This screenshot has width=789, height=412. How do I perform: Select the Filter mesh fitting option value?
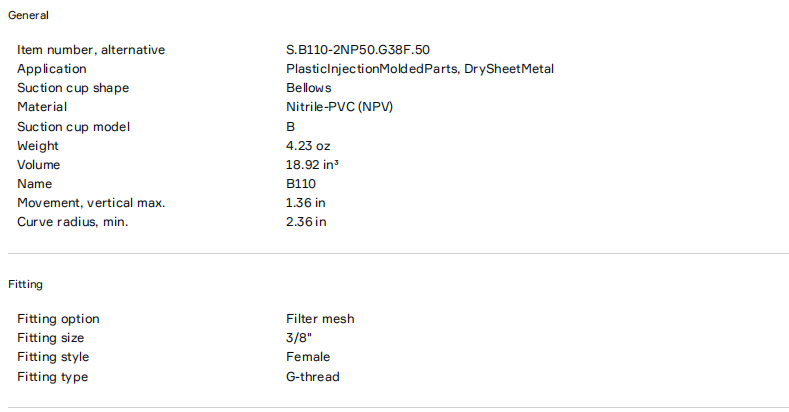(320, 319)
